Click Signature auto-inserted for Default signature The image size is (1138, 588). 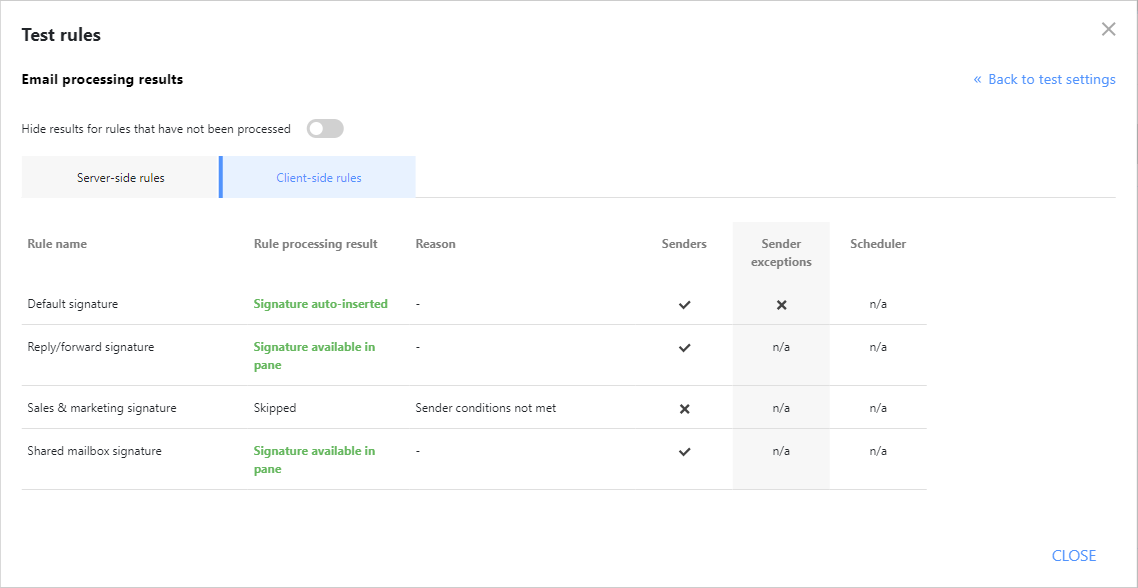[320, 304]
